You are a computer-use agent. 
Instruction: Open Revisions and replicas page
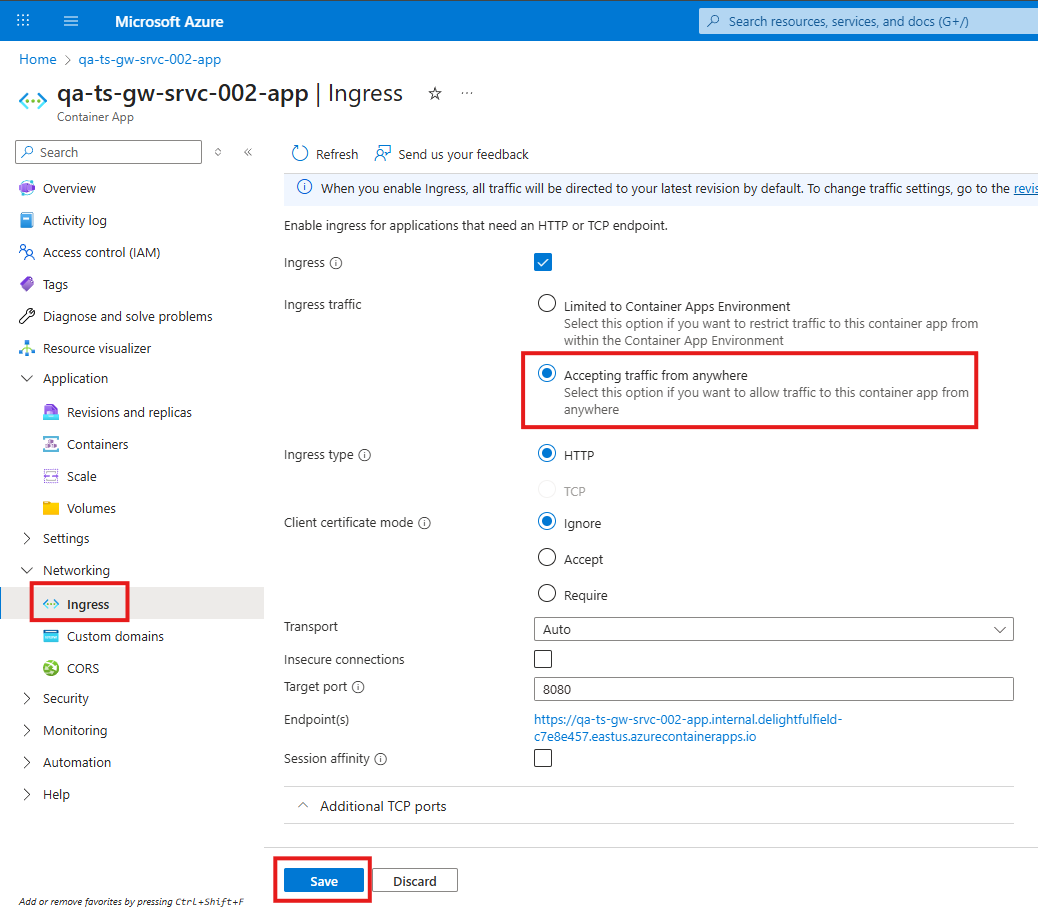(x=129, y=412)
